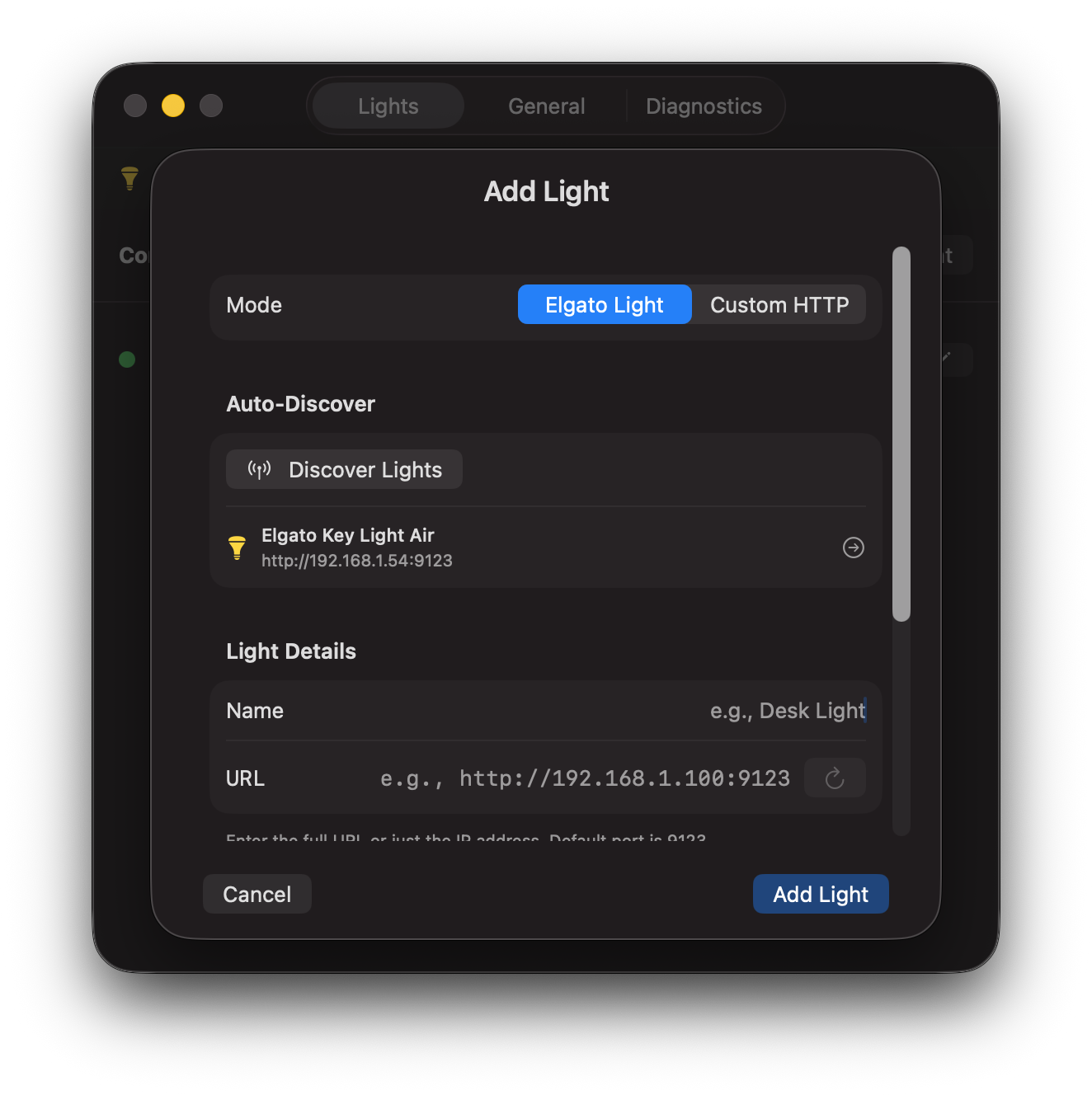
Task: Click the Discover Lights button
Action: [x=344, y=469]
